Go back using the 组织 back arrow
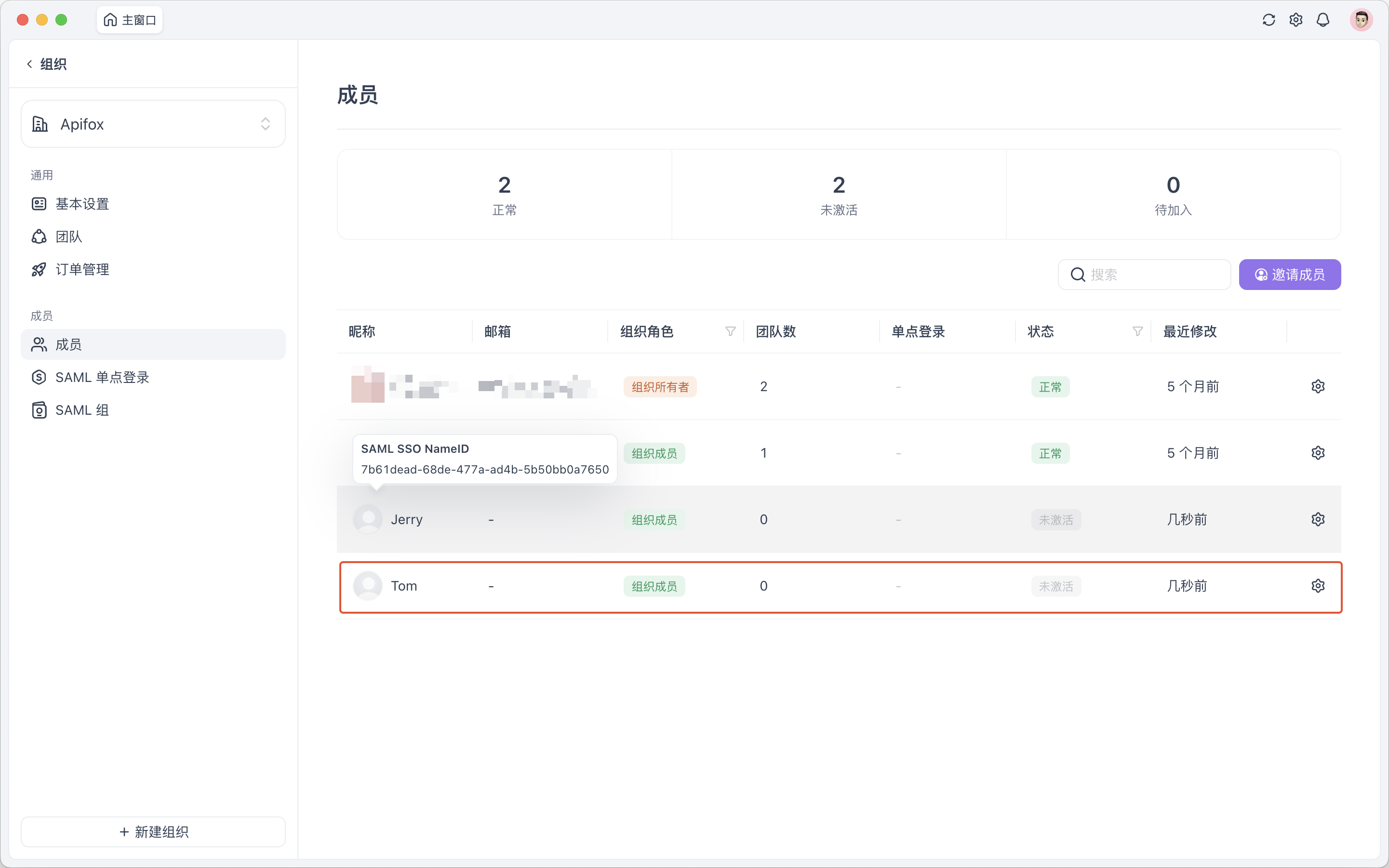The width and height of the screenshot is (1389, 868). coord(30,64)
